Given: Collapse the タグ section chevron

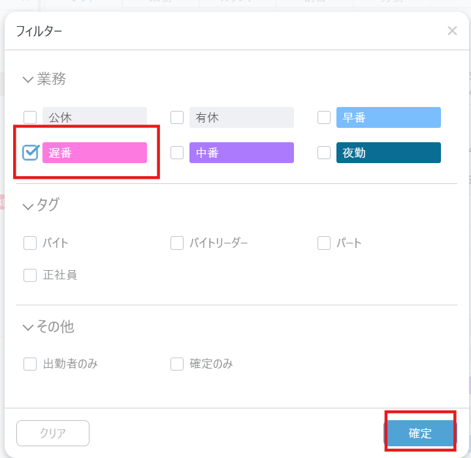Looking at the screenshot, I should pyautogui.click(x=28, y=207).
